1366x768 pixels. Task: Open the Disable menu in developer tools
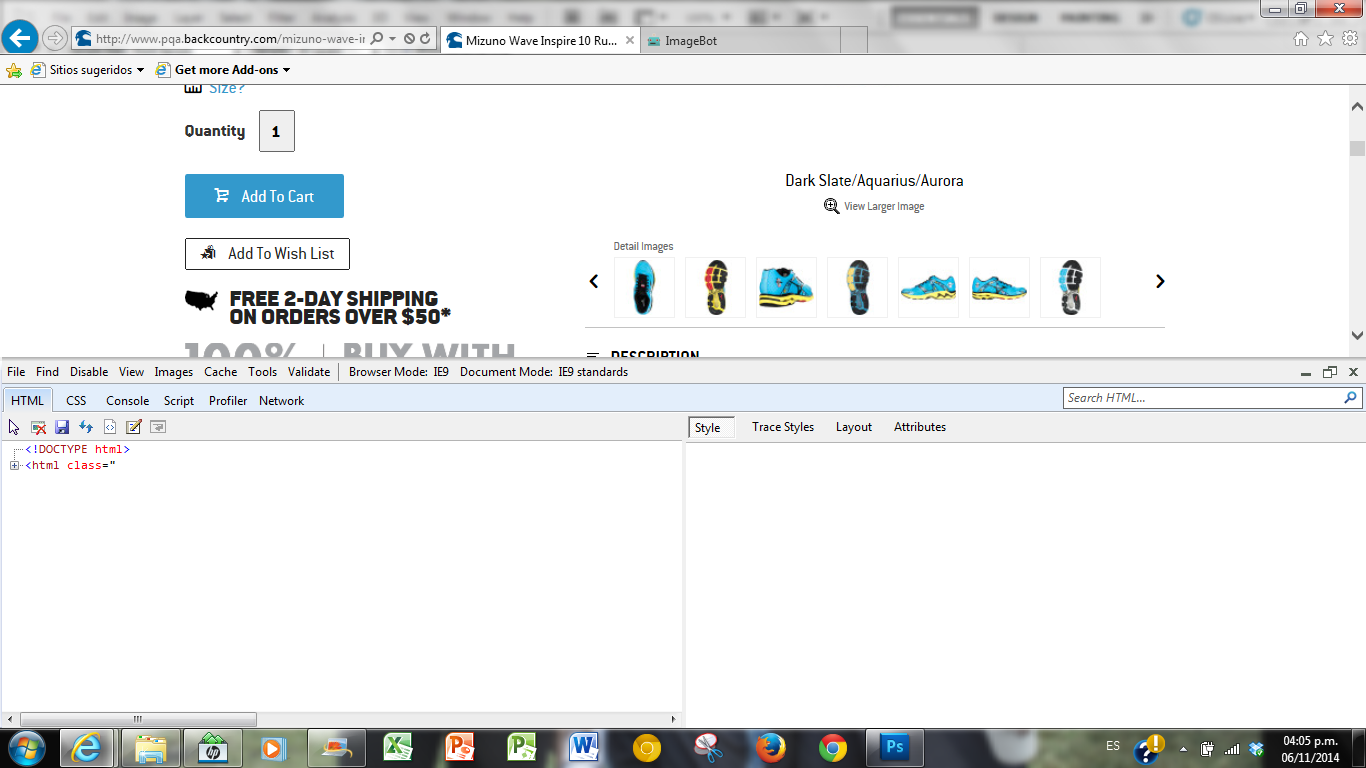88,372
